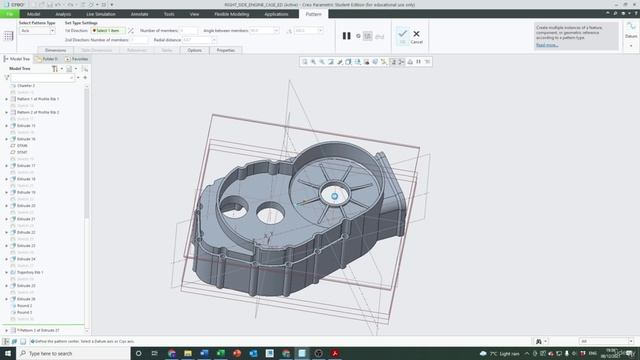Image resolution: width=640 pixels, height=360 pixels.
Task: Open the Datum tool in the ribbon
Action: (631, 31)
